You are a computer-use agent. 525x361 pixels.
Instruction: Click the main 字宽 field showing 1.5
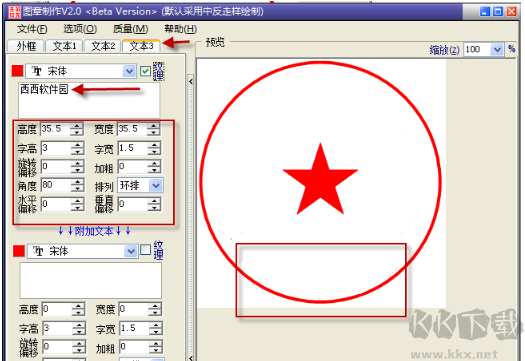[133, 148]
